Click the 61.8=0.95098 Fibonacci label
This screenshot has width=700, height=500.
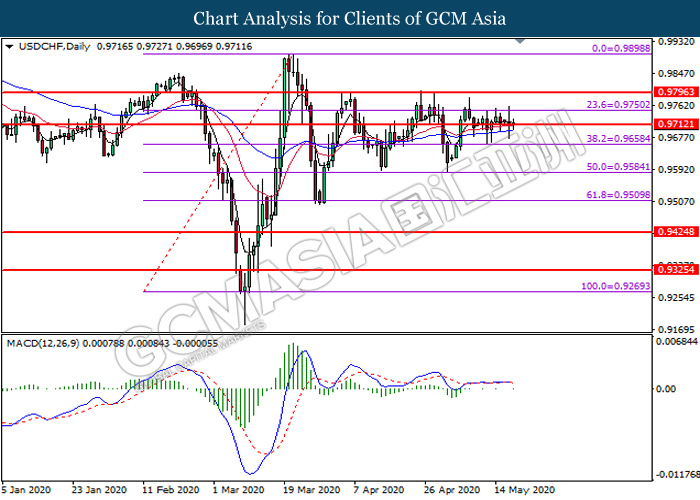click(x=618, y=195)
